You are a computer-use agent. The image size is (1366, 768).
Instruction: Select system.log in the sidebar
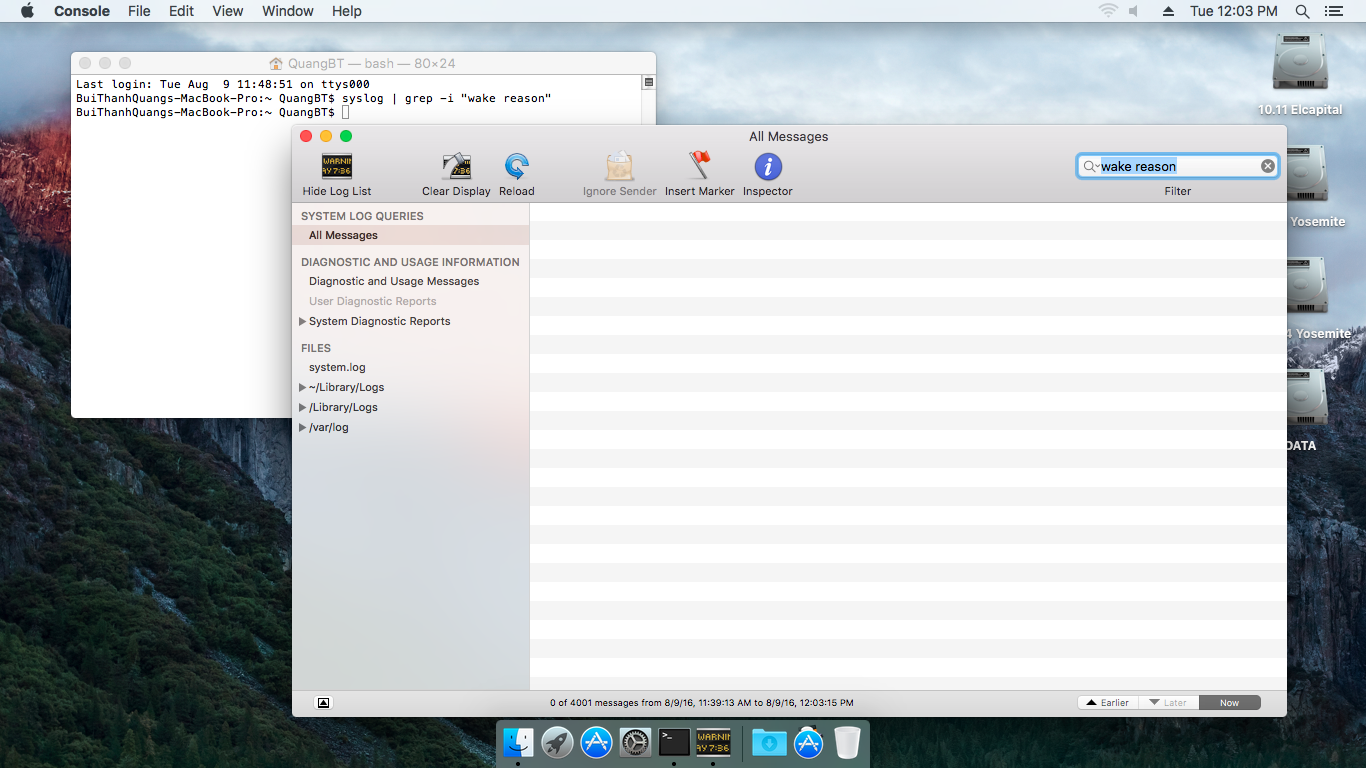[x=337, y=368]
